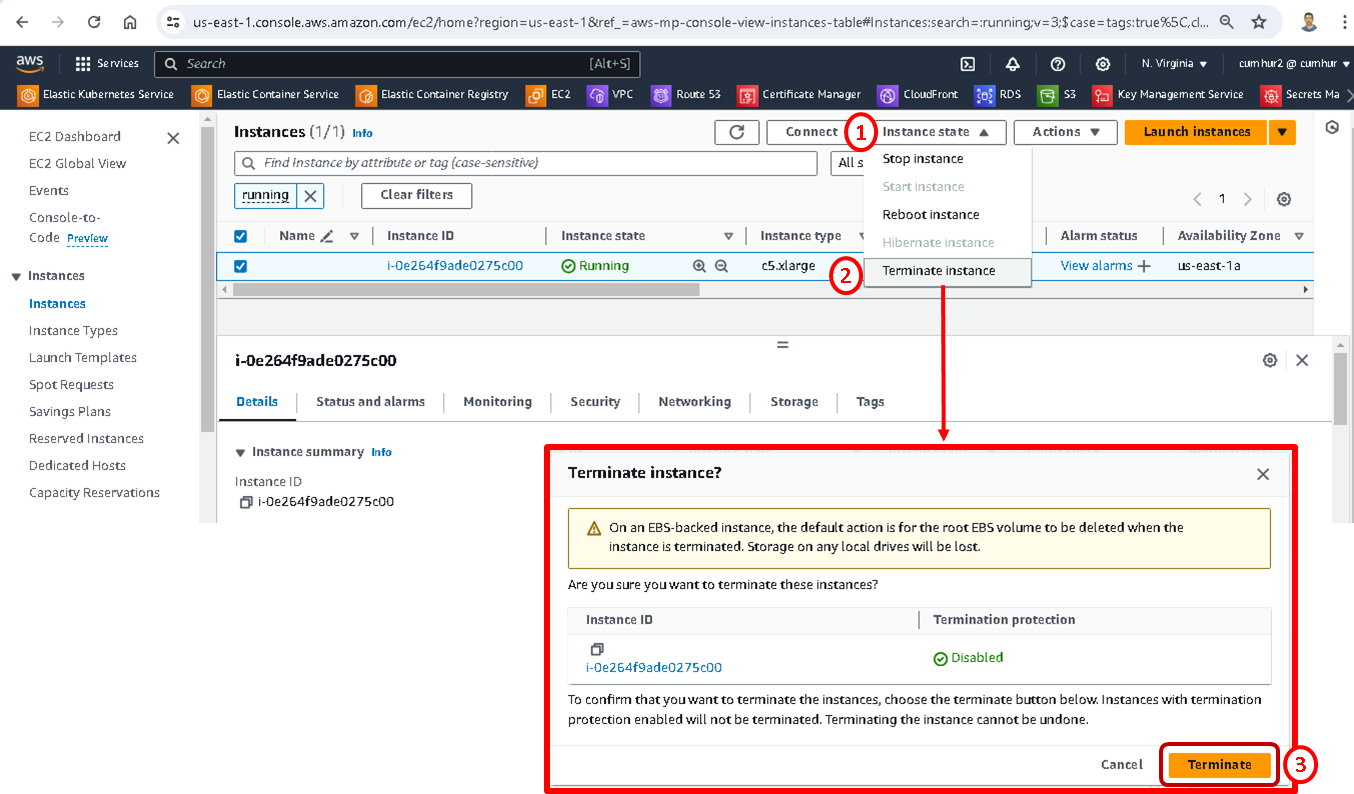The height and width of the screenshot is (794, 1354).
Task: Open the Services grid menu
Action: (x=84, y=64)
